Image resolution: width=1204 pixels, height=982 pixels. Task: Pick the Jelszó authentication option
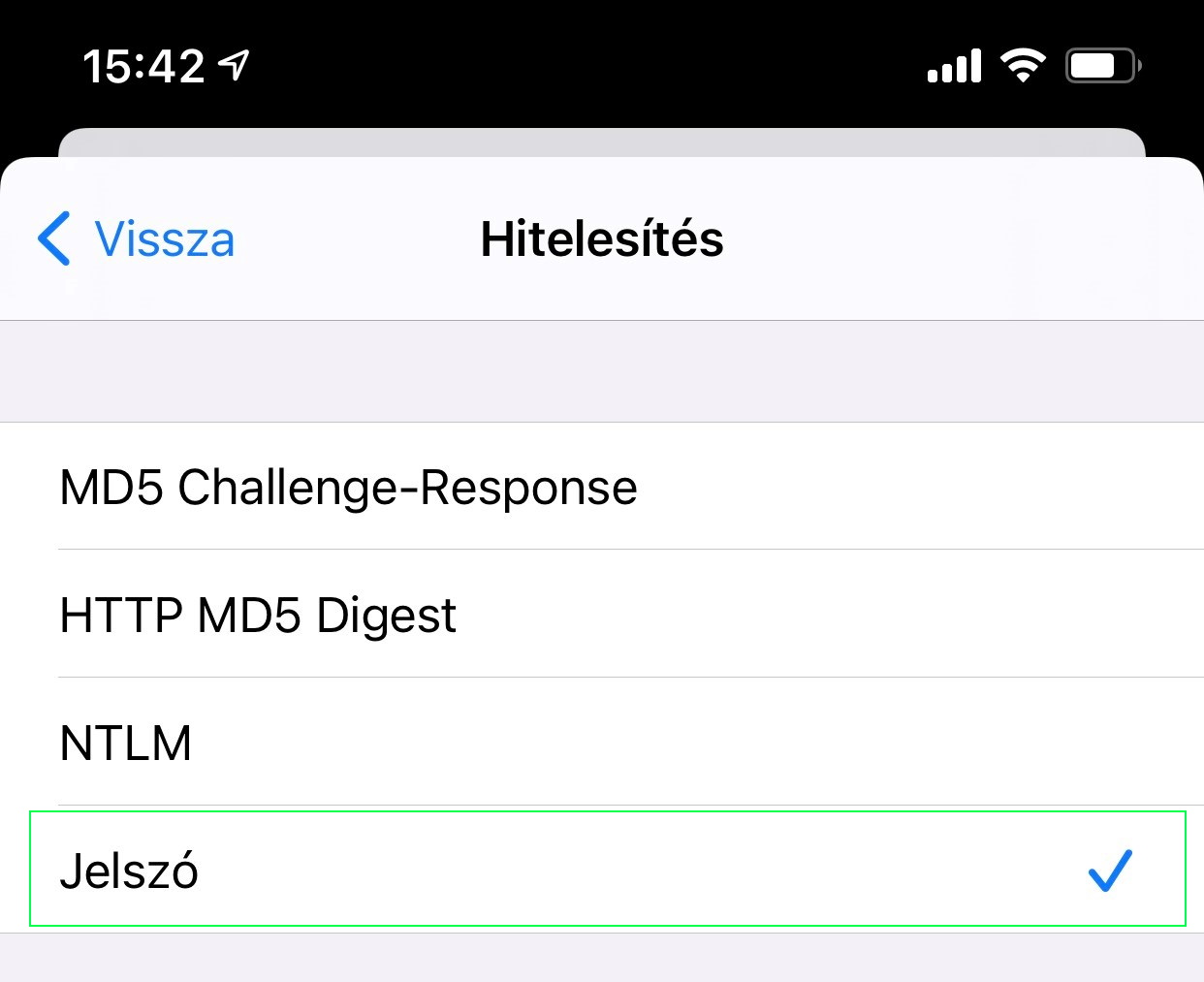[x=130, y=870]
